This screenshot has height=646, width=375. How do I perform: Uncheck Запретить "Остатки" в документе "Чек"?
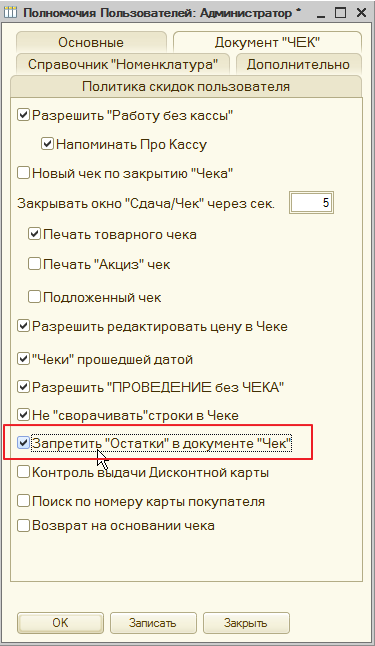coord(23,443)
